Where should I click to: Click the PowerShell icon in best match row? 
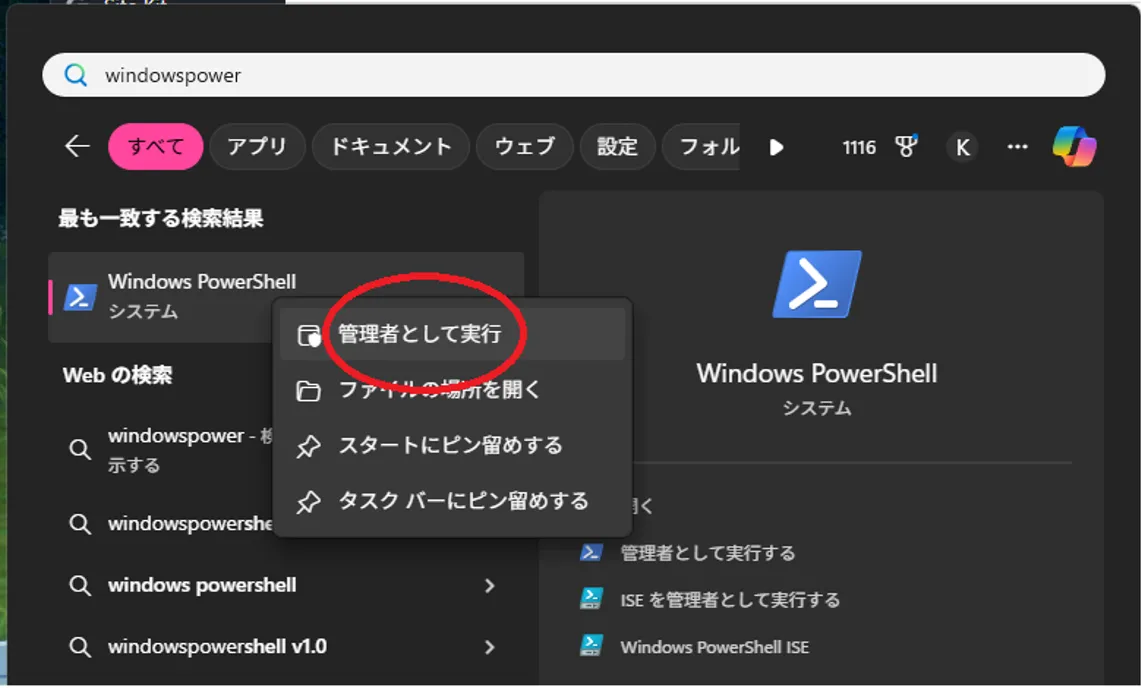coord(80,297)
